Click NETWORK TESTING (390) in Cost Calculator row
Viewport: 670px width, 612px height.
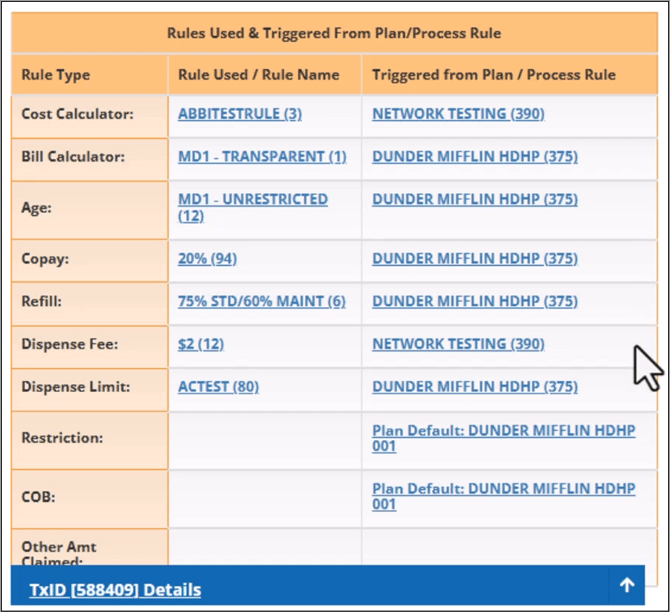[458, 114]
